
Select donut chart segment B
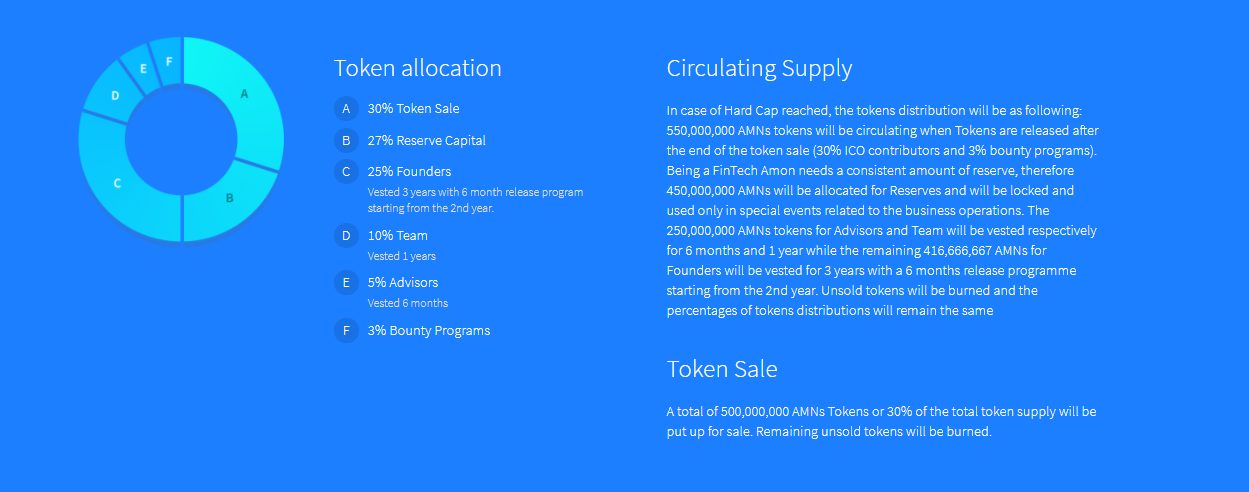tap(229, 197)
